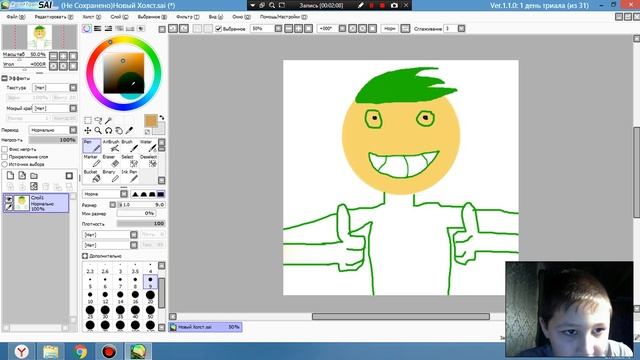Open the Редактировать menu
640x360 pixels.
[54, 17]
